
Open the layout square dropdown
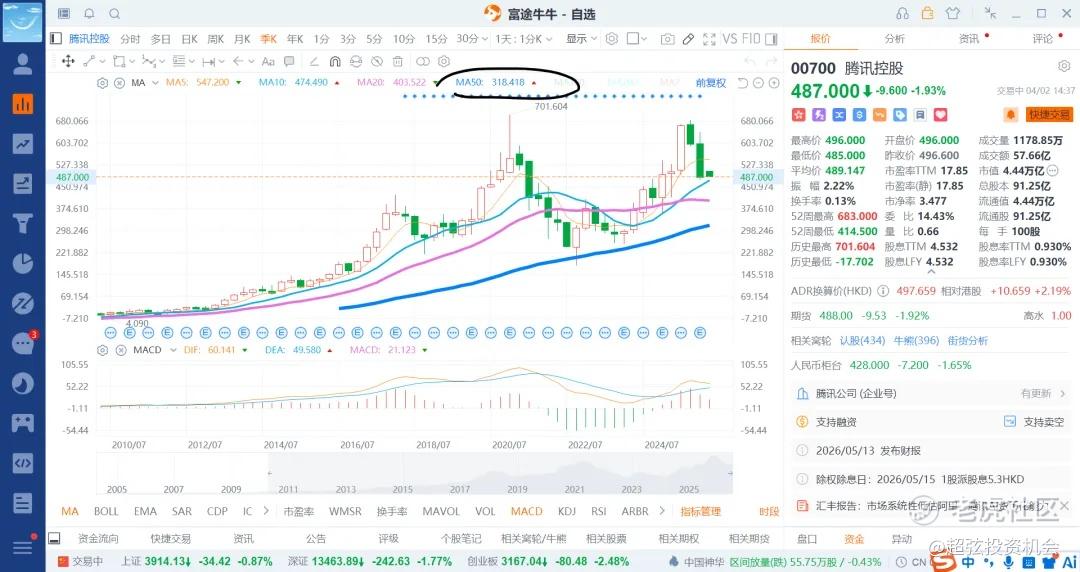(x=637, y=39)
